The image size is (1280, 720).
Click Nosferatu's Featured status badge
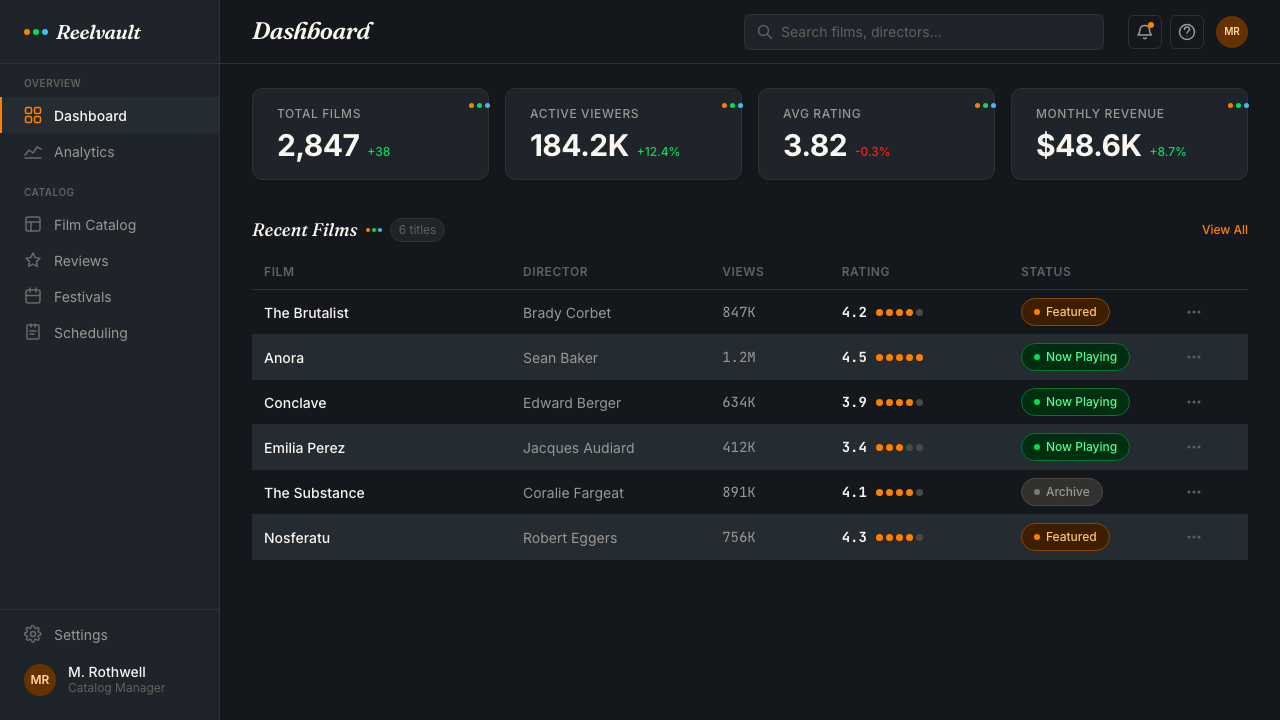(1065, 537)
